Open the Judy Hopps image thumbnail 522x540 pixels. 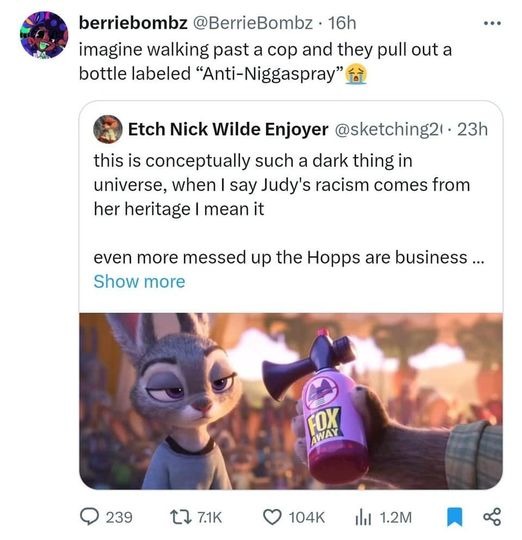coord(291,401)
